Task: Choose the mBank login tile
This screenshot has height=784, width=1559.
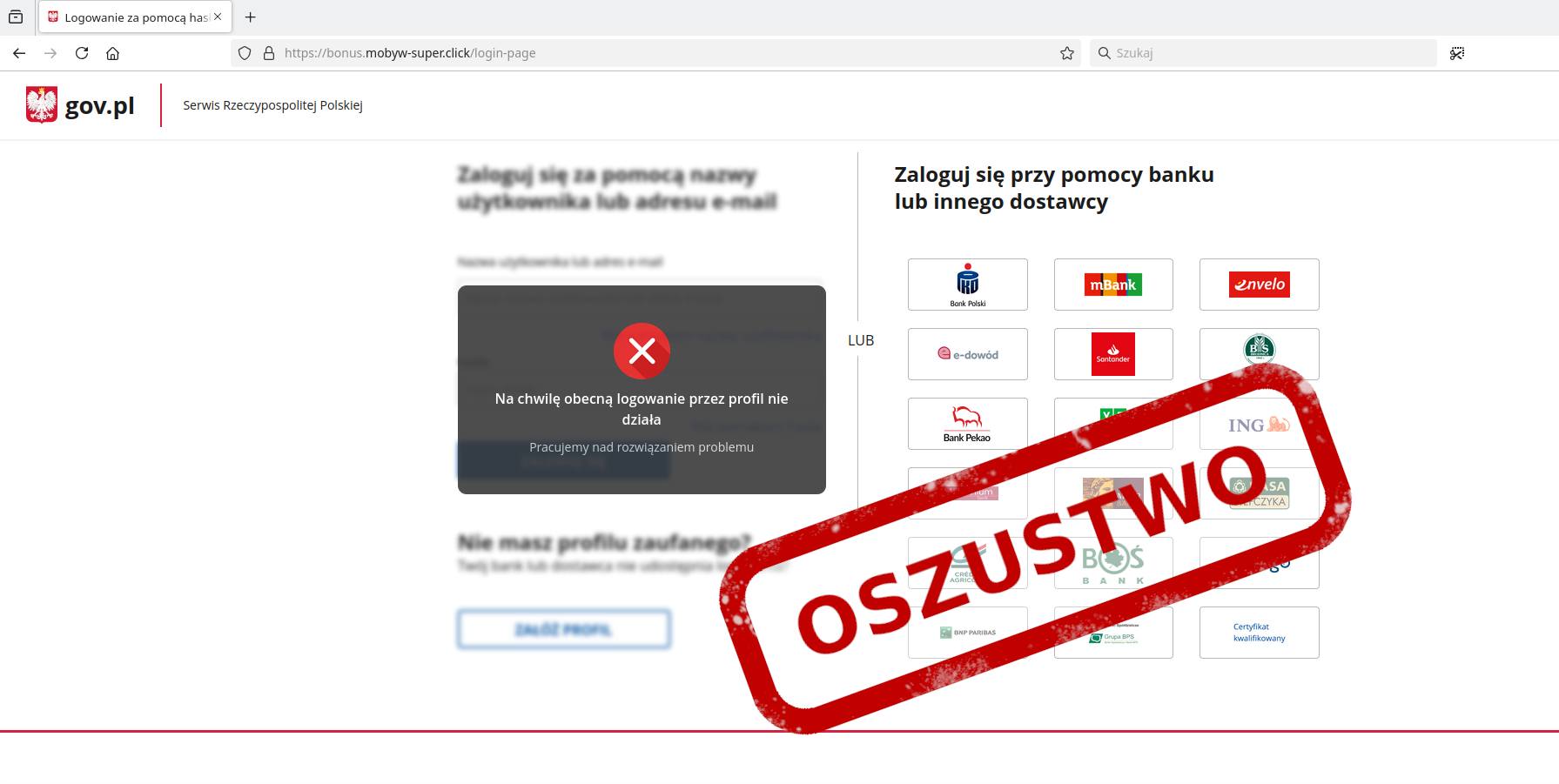Action: click(x=1113, y=285)
